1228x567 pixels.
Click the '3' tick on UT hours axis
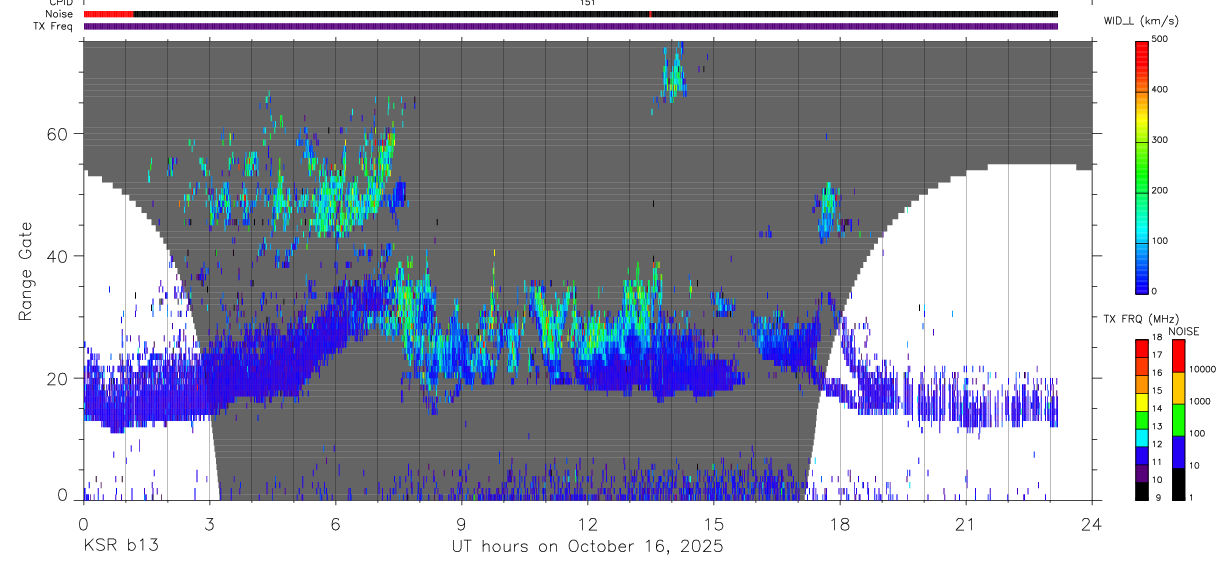(x=209, y=523)
